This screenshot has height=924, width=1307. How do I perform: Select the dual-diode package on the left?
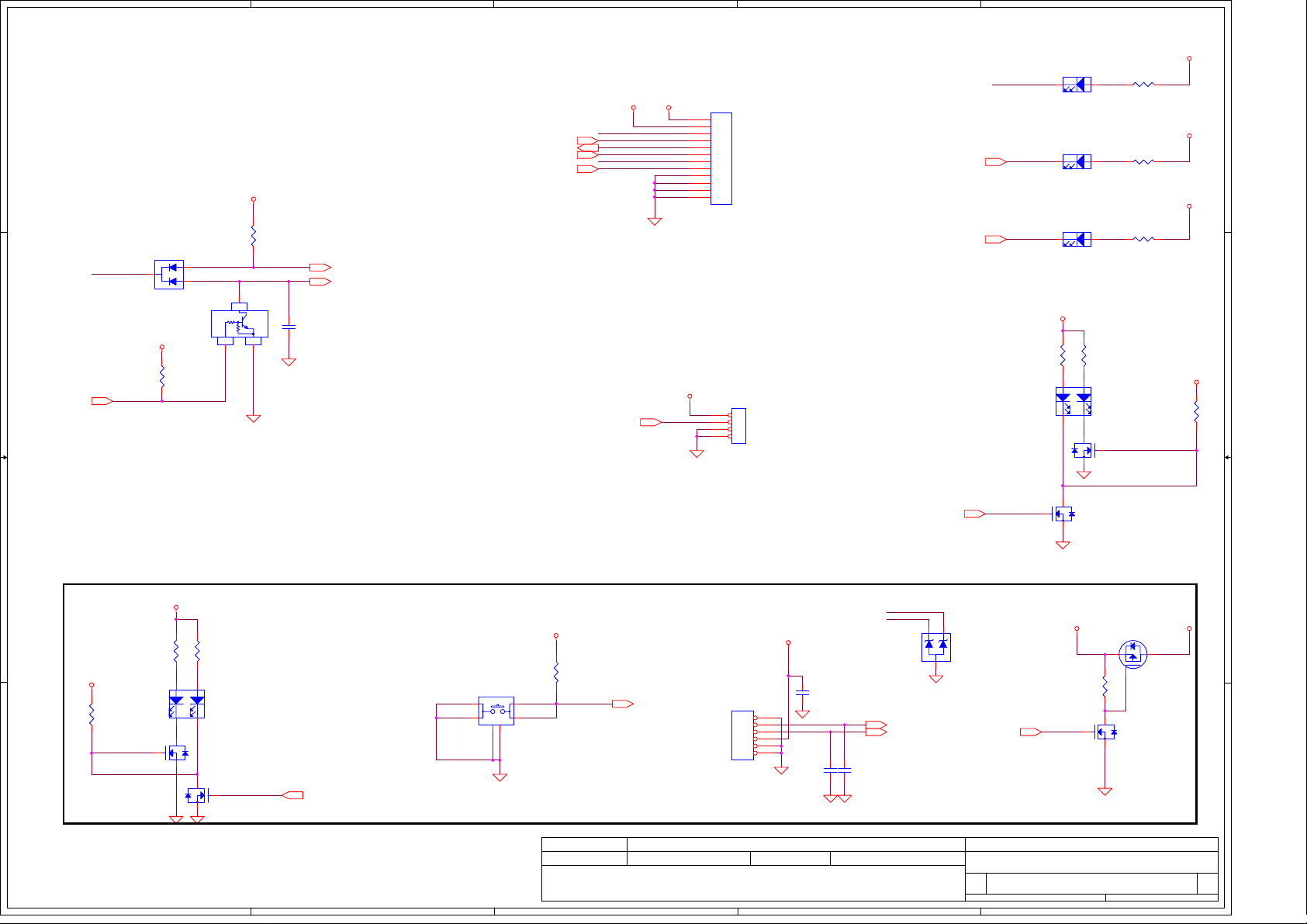pos(169,275)
